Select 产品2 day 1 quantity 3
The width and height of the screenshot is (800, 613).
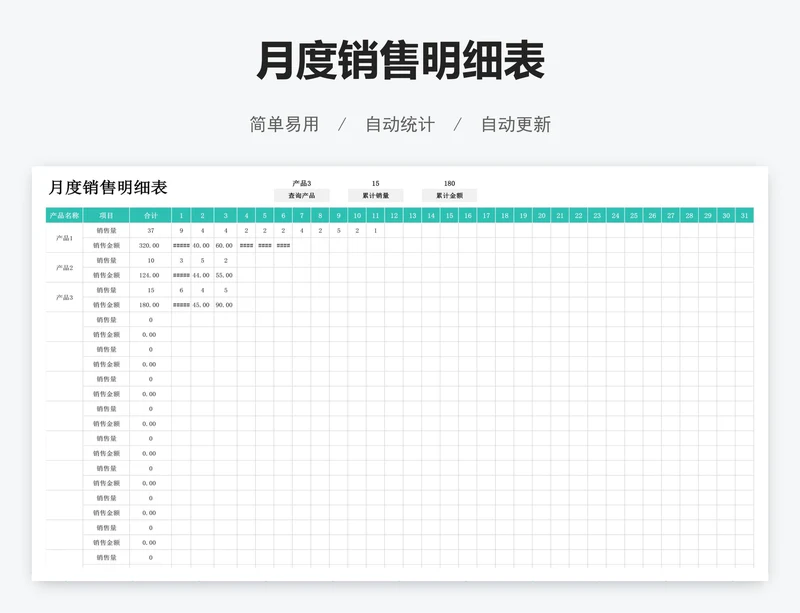tap(181, 260)
